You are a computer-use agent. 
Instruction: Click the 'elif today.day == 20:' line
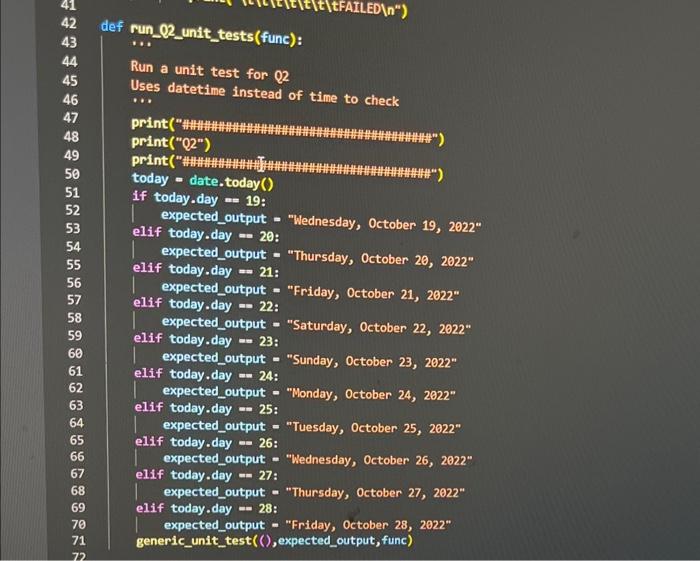pos(206,234)
